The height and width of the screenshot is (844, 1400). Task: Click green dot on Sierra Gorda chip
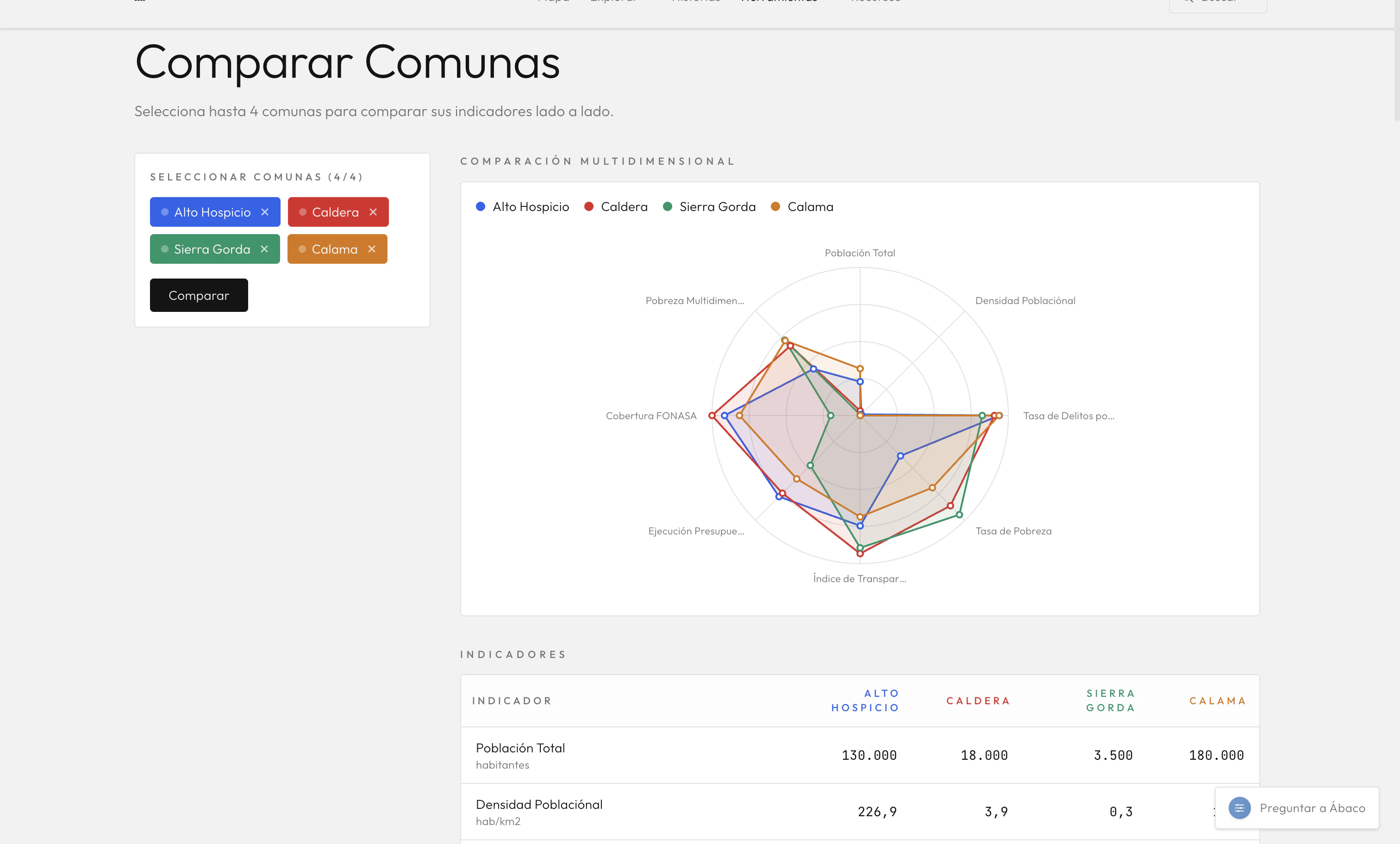[165, 249]
